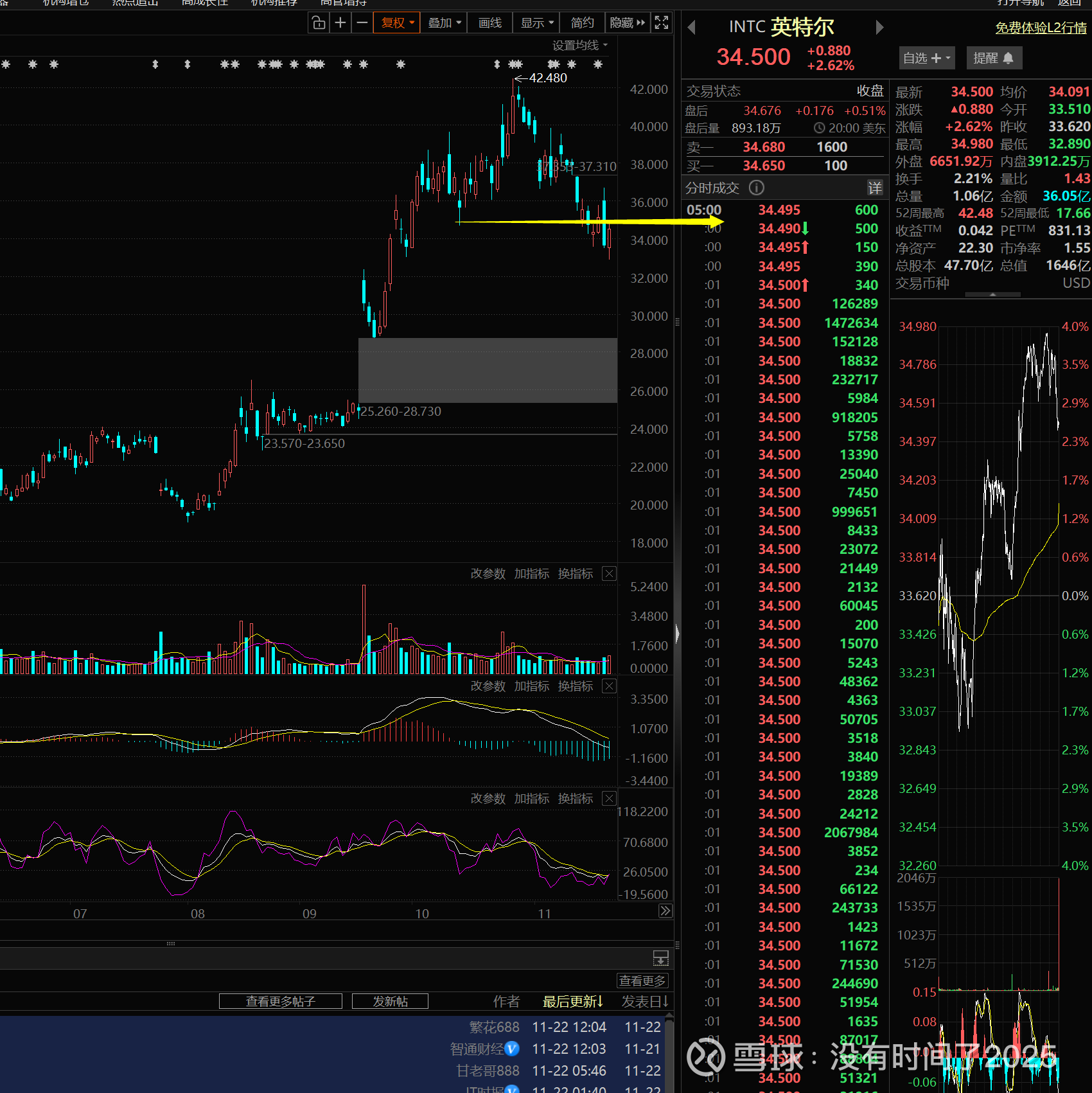
Task: Open the 详 trade detail button
Action: 875,188
